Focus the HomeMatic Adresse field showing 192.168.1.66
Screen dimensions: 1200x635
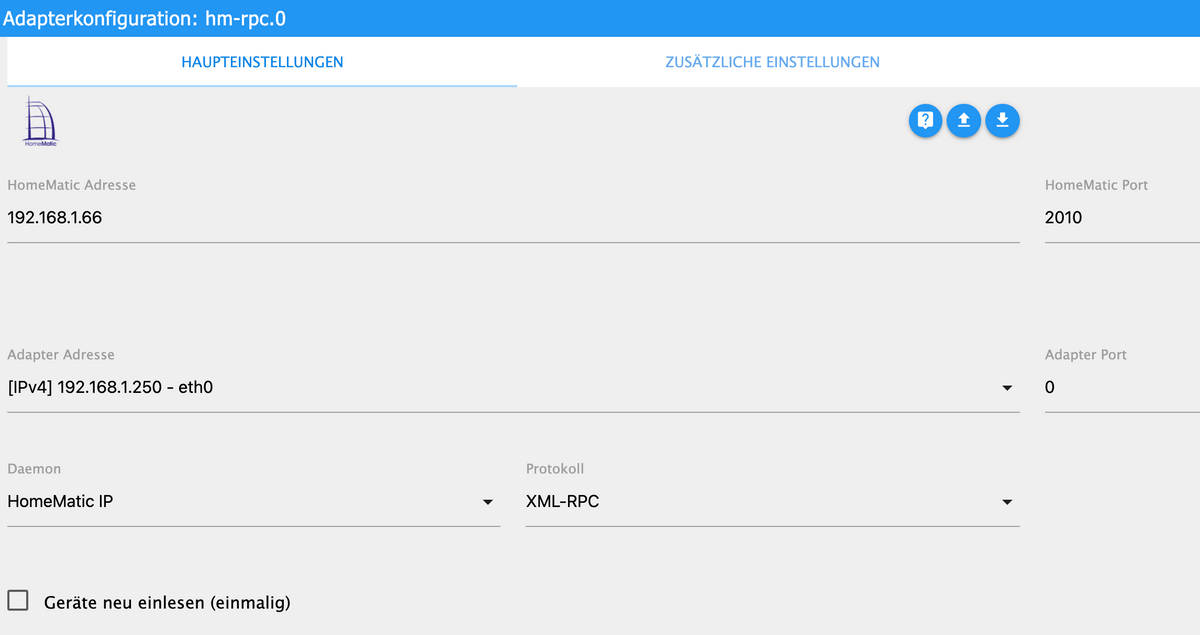513,218
